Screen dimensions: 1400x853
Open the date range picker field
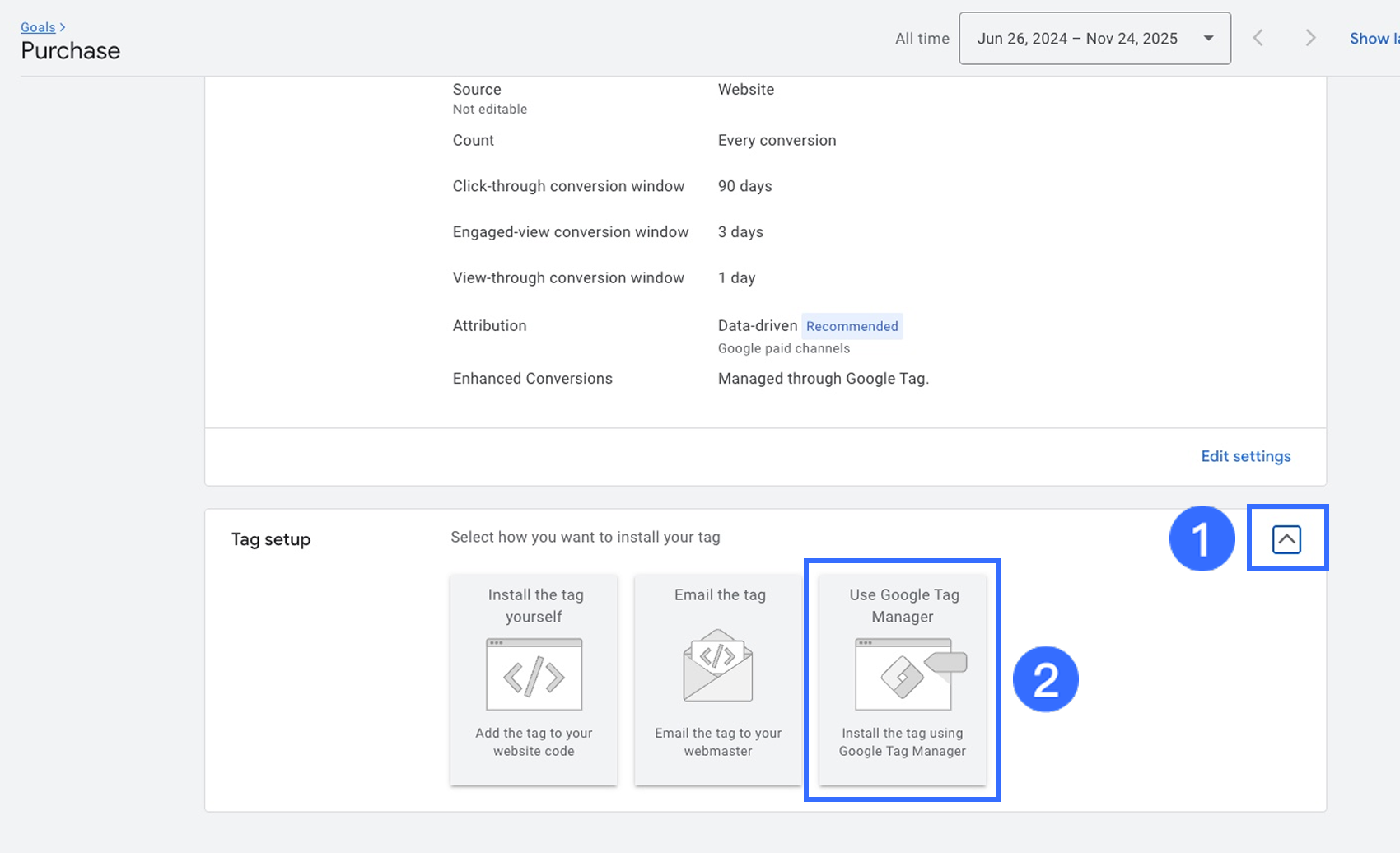(x=1077, y=39)
